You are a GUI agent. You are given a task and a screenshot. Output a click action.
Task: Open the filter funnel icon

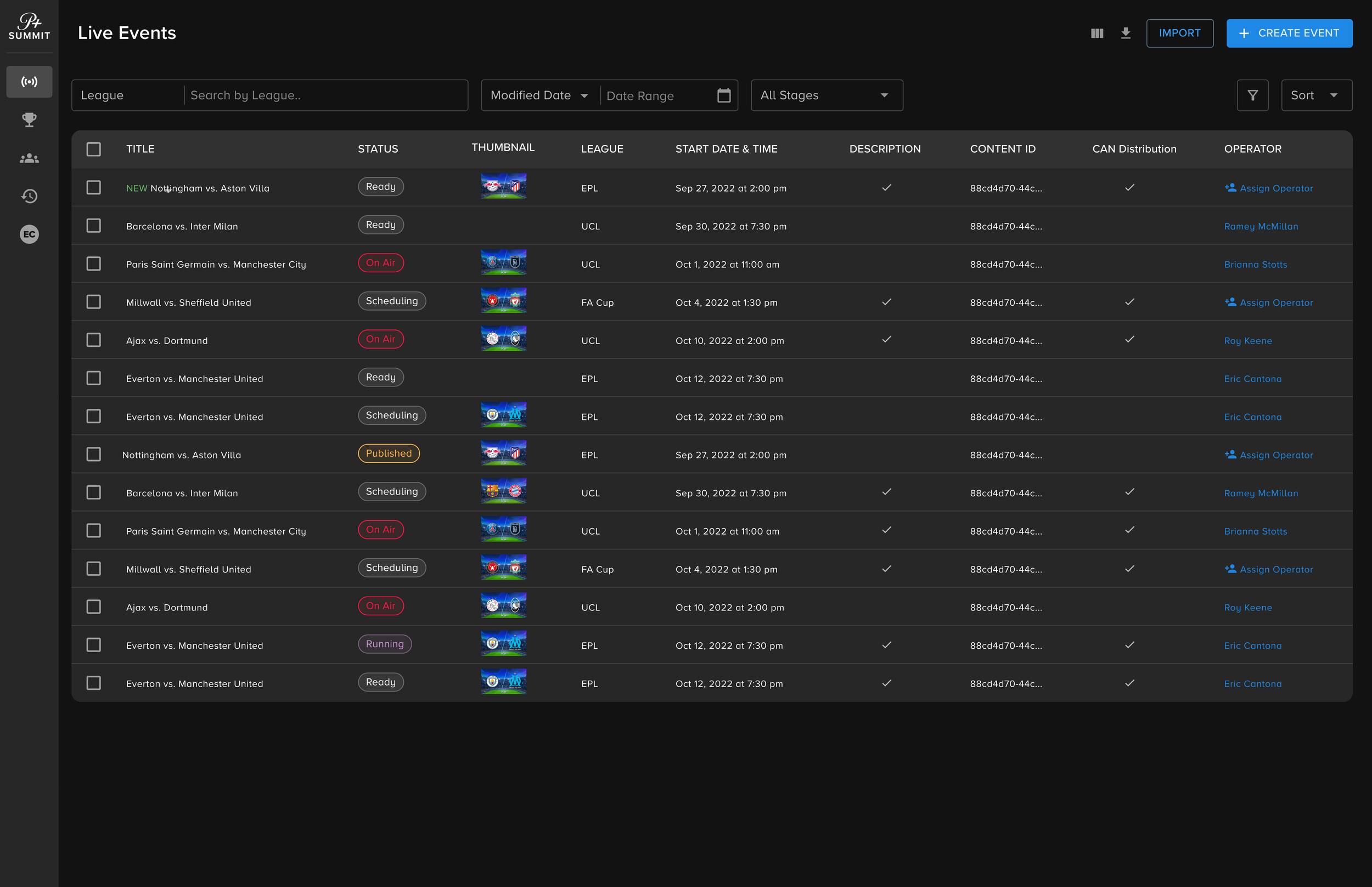click(x=1252, y=96)
